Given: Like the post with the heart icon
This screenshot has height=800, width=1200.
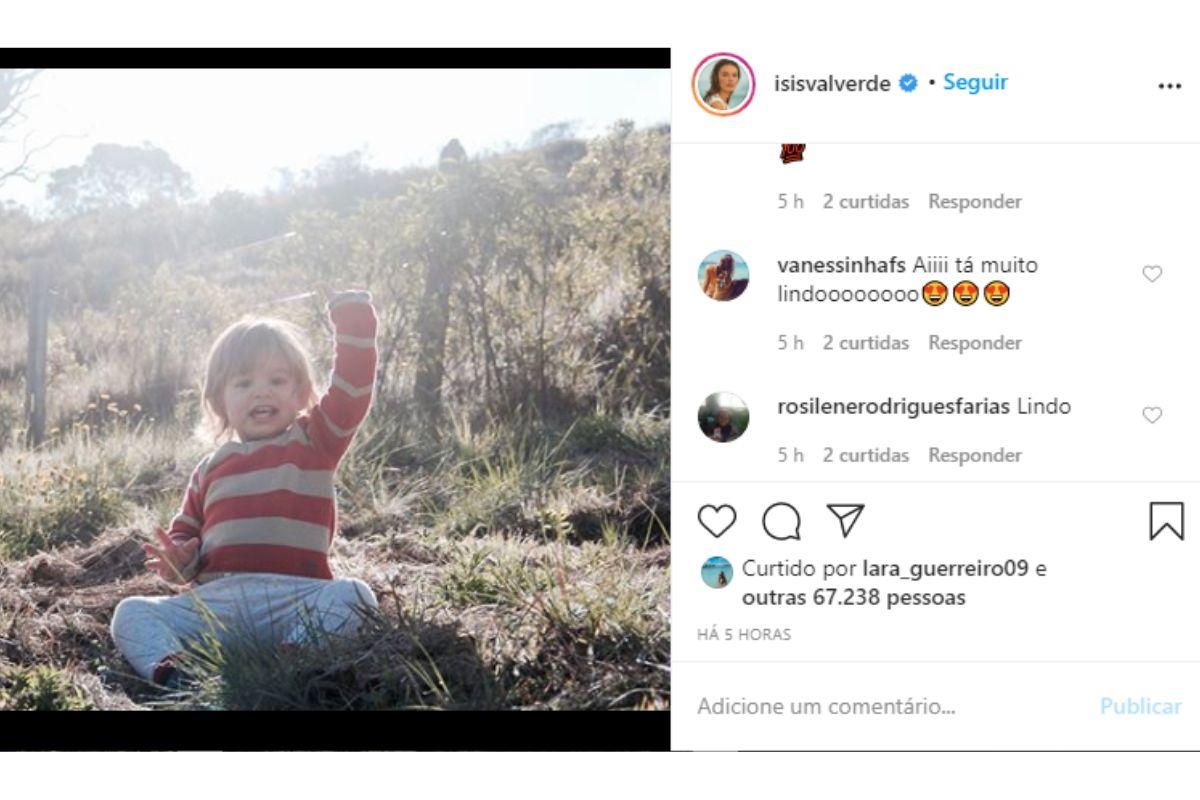Looking at the screenshot, I should click(x=716, y=521).
